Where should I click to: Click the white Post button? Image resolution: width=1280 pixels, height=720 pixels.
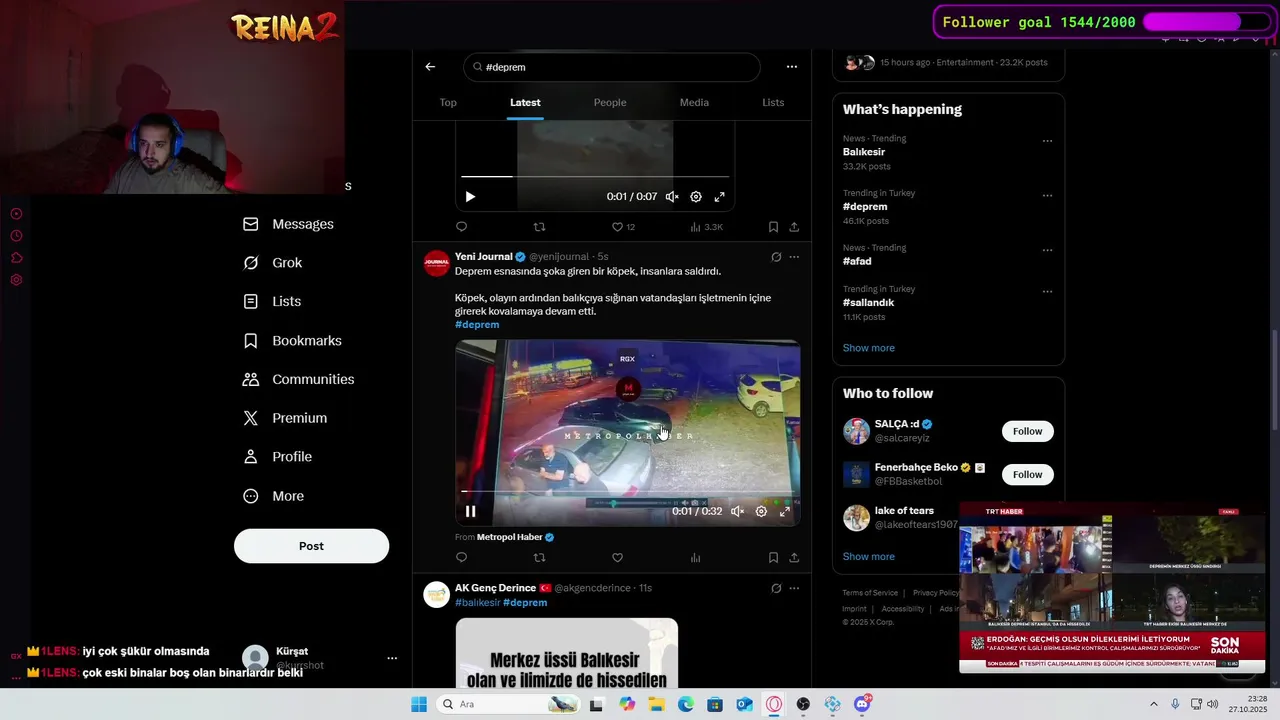click(311, 546)
